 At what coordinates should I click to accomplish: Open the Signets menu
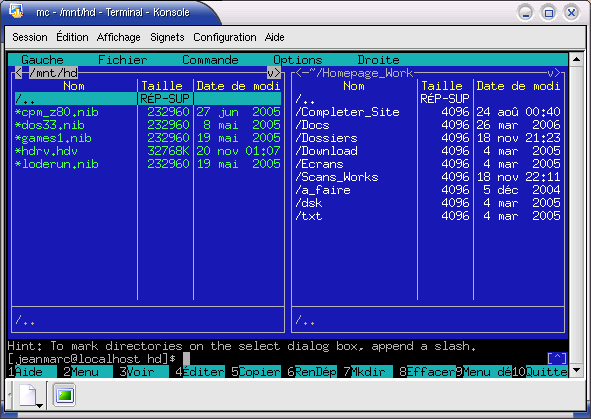click(167, 37)
